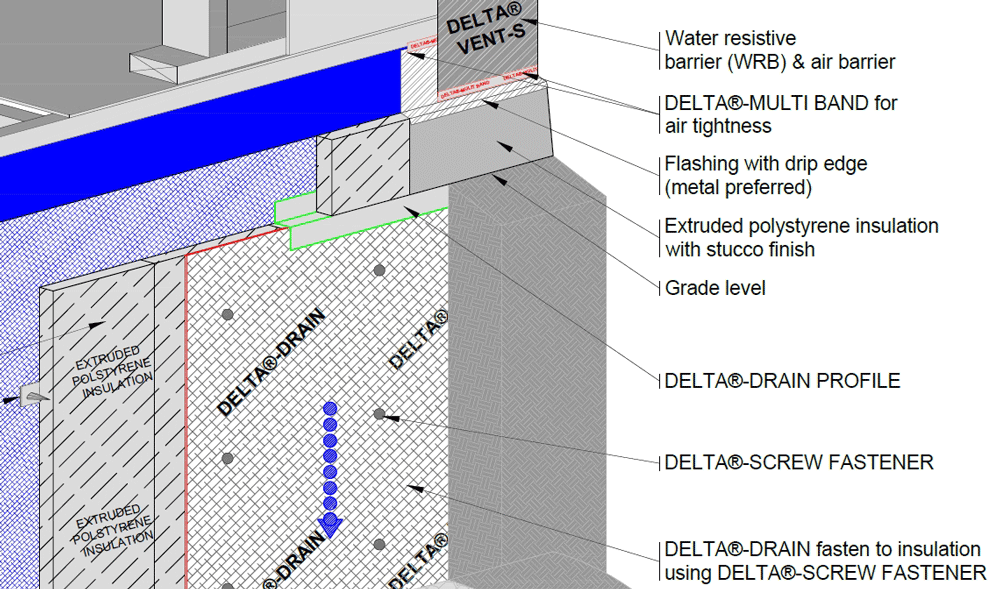The image size is (1000, 589).
Task: Click the 'Water resistive barrier (WRB) & air barrier' label
Action: click(x=779, y=50)
